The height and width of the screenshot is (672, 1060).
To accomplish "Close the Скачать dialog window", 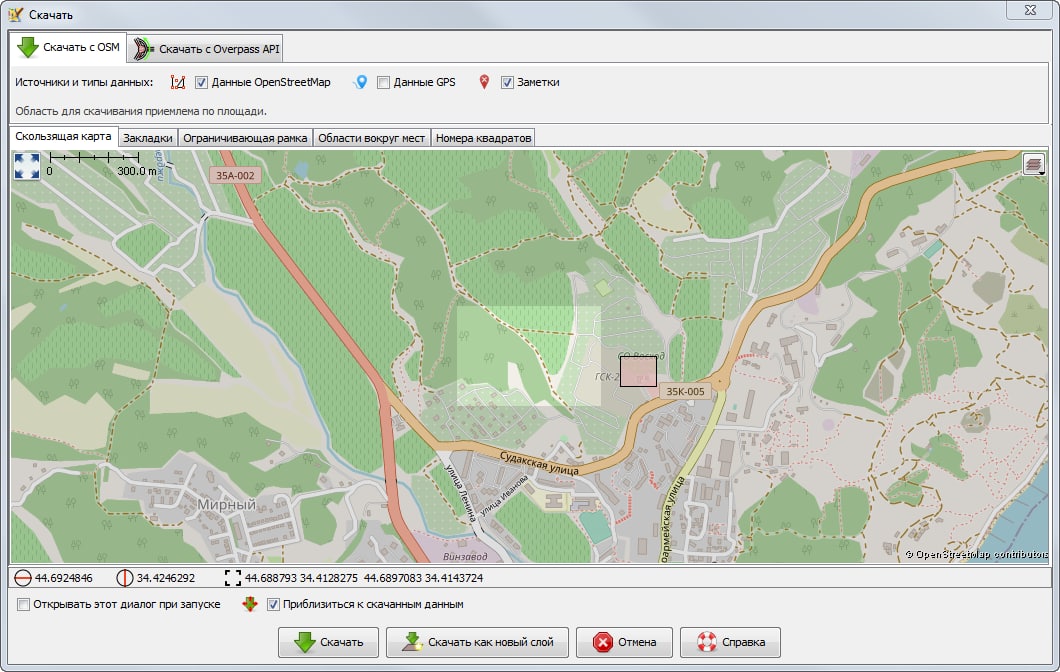I will [x=1030, y=9].
